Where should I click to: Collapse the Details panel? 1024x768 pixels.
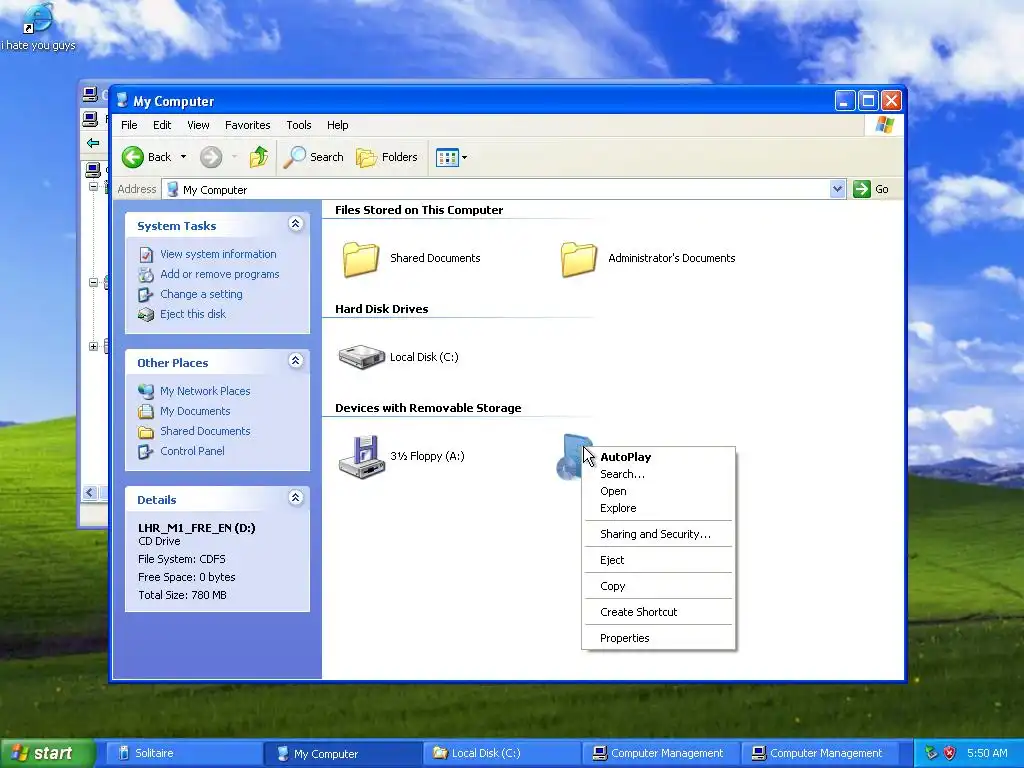(295, 498)
